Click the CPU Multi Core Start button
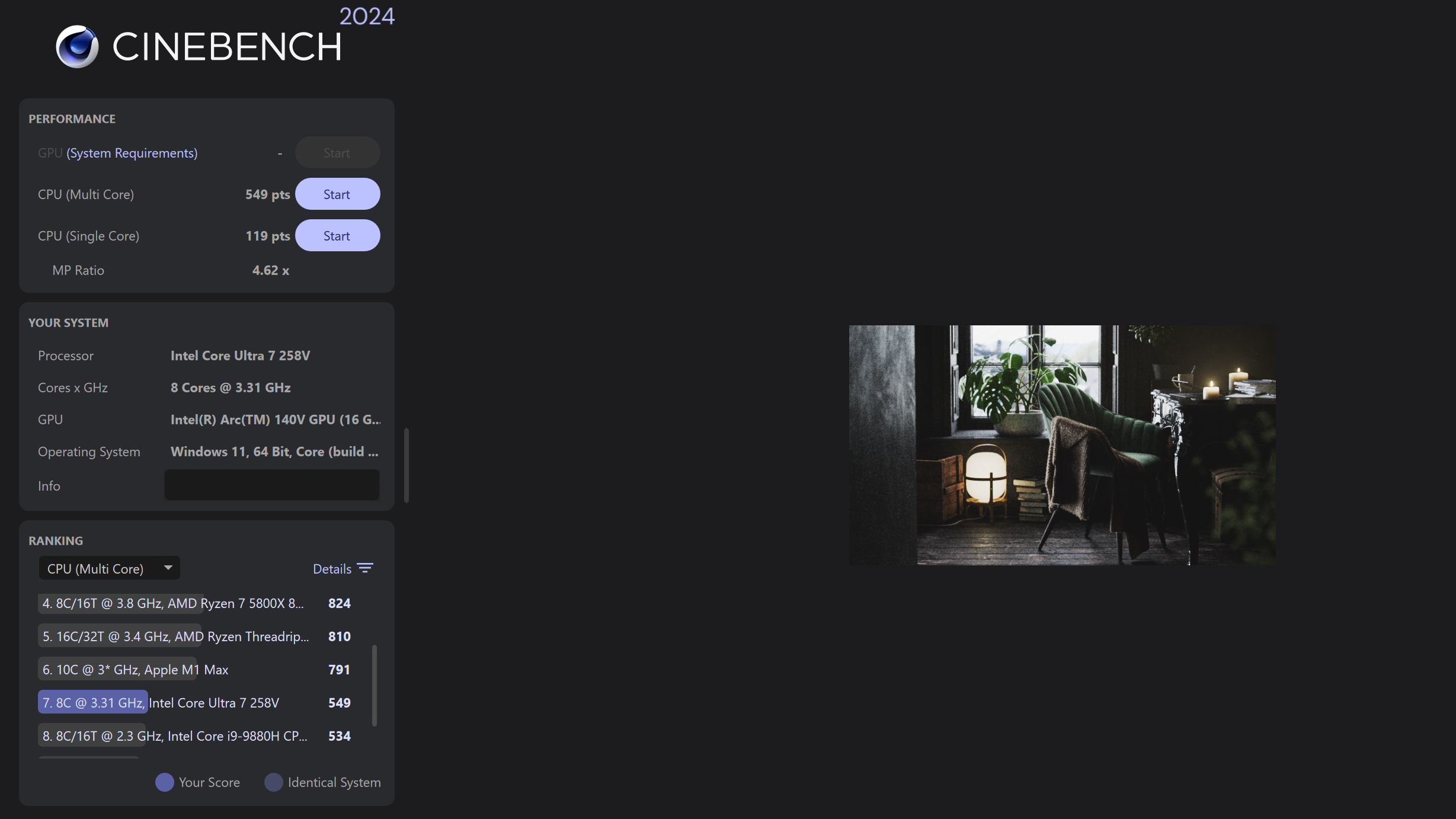 pos(337,194)
